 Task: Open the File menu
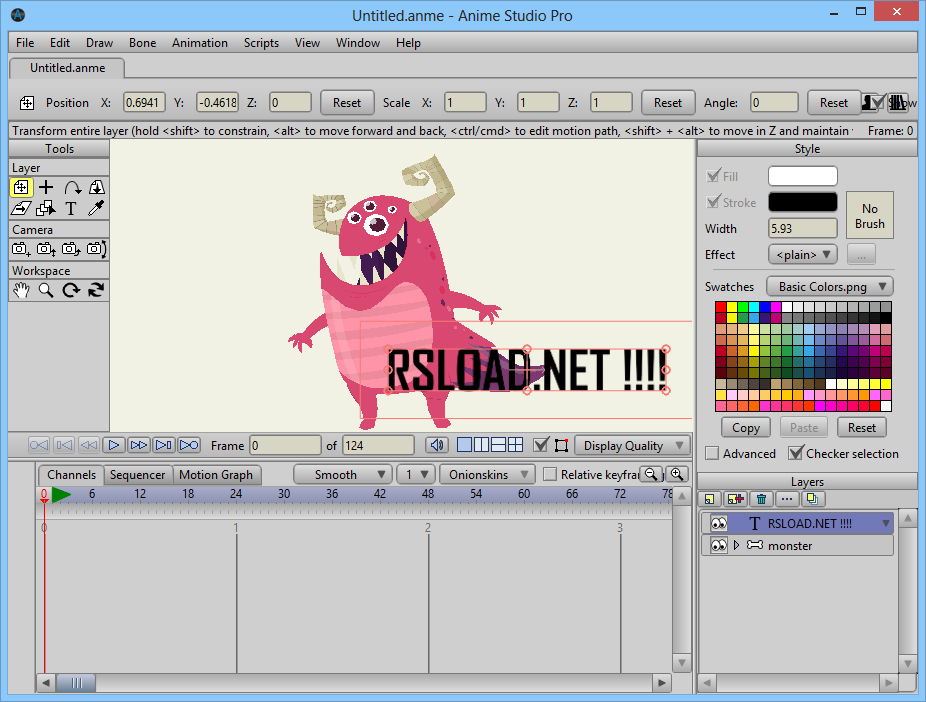click(x=25, y=43)
